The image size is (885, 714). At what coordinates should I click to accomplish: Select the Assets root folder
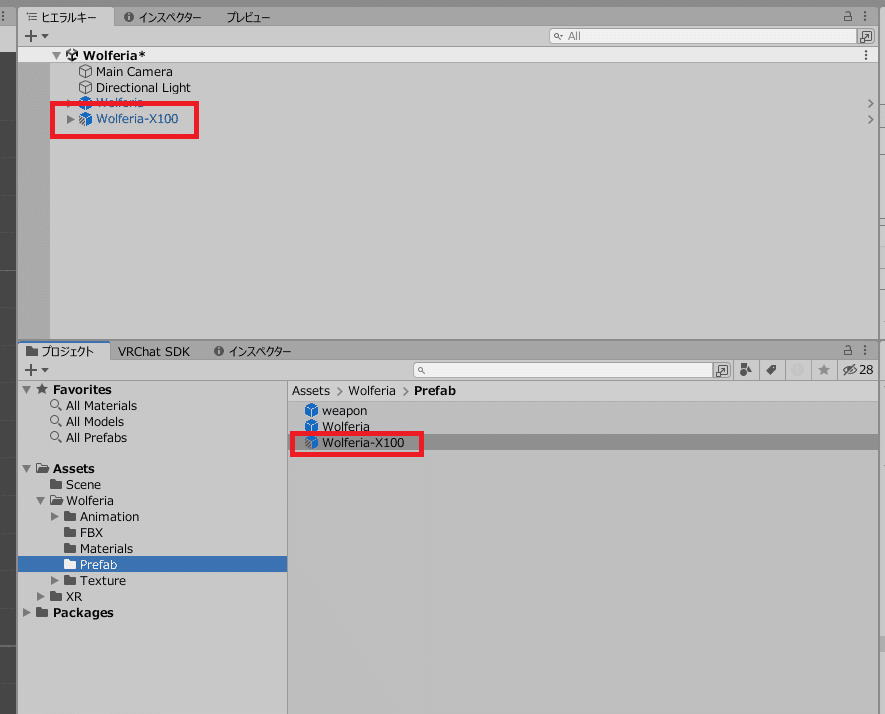coord(73,468)
